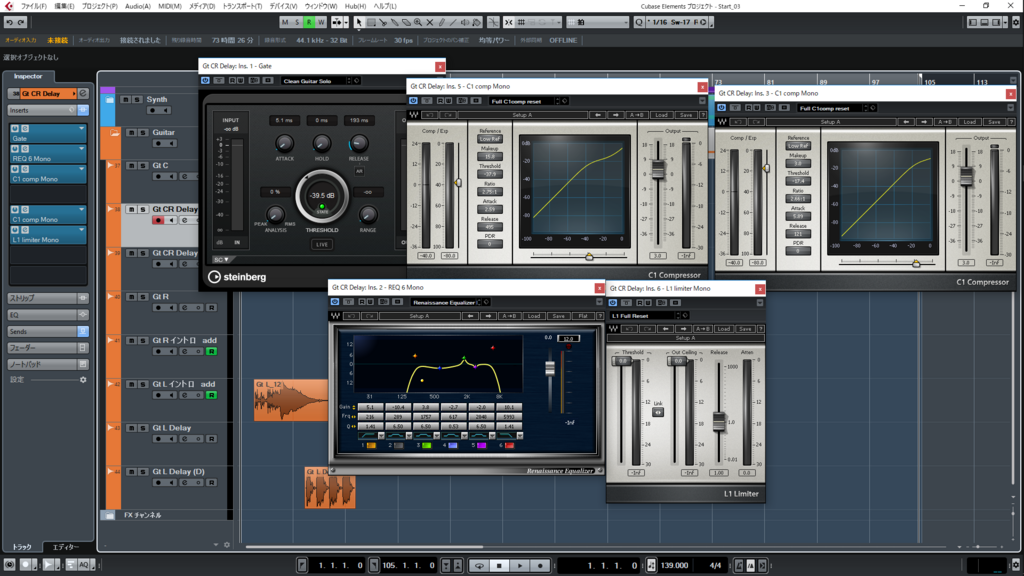
Task: Switch to the エディター tab
Action: point(65,547)
